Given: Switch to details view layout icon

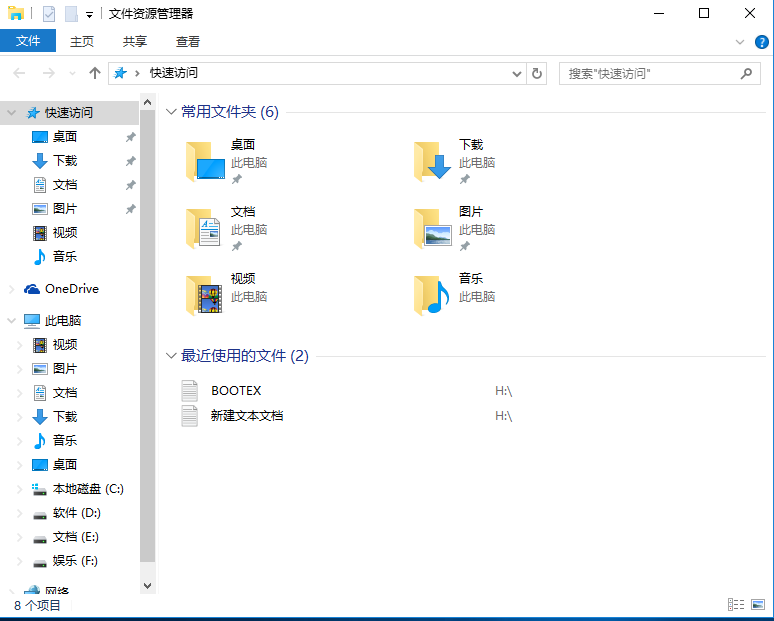Looking at the screenshot, I should [736, 605].
